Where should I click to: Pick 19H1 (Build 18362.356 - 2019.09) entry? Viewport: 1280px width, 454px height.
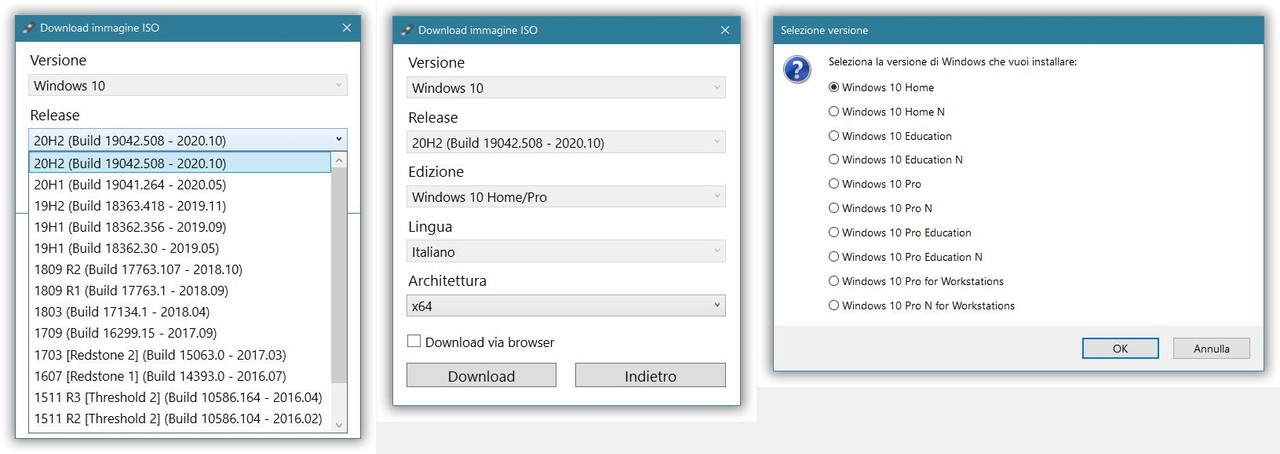[x=180, y=227]
